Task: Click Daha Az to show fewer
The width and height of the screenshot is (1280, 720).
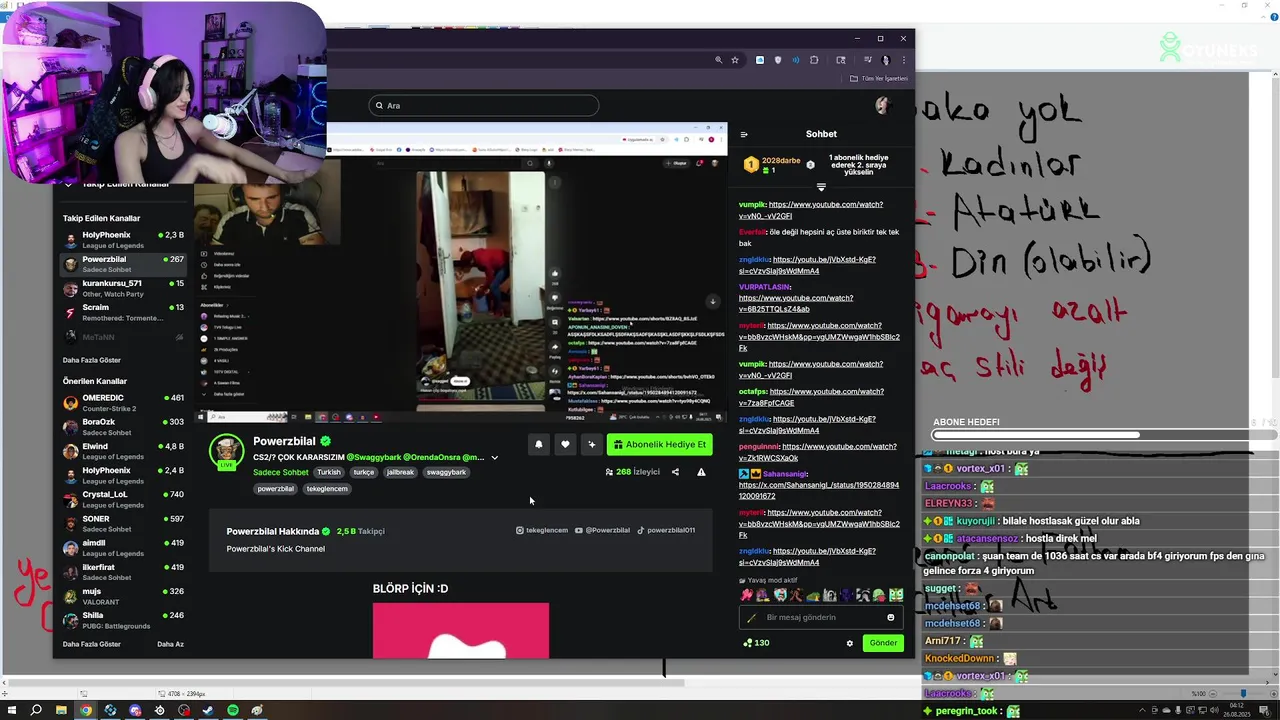Action: pos(170,644)
